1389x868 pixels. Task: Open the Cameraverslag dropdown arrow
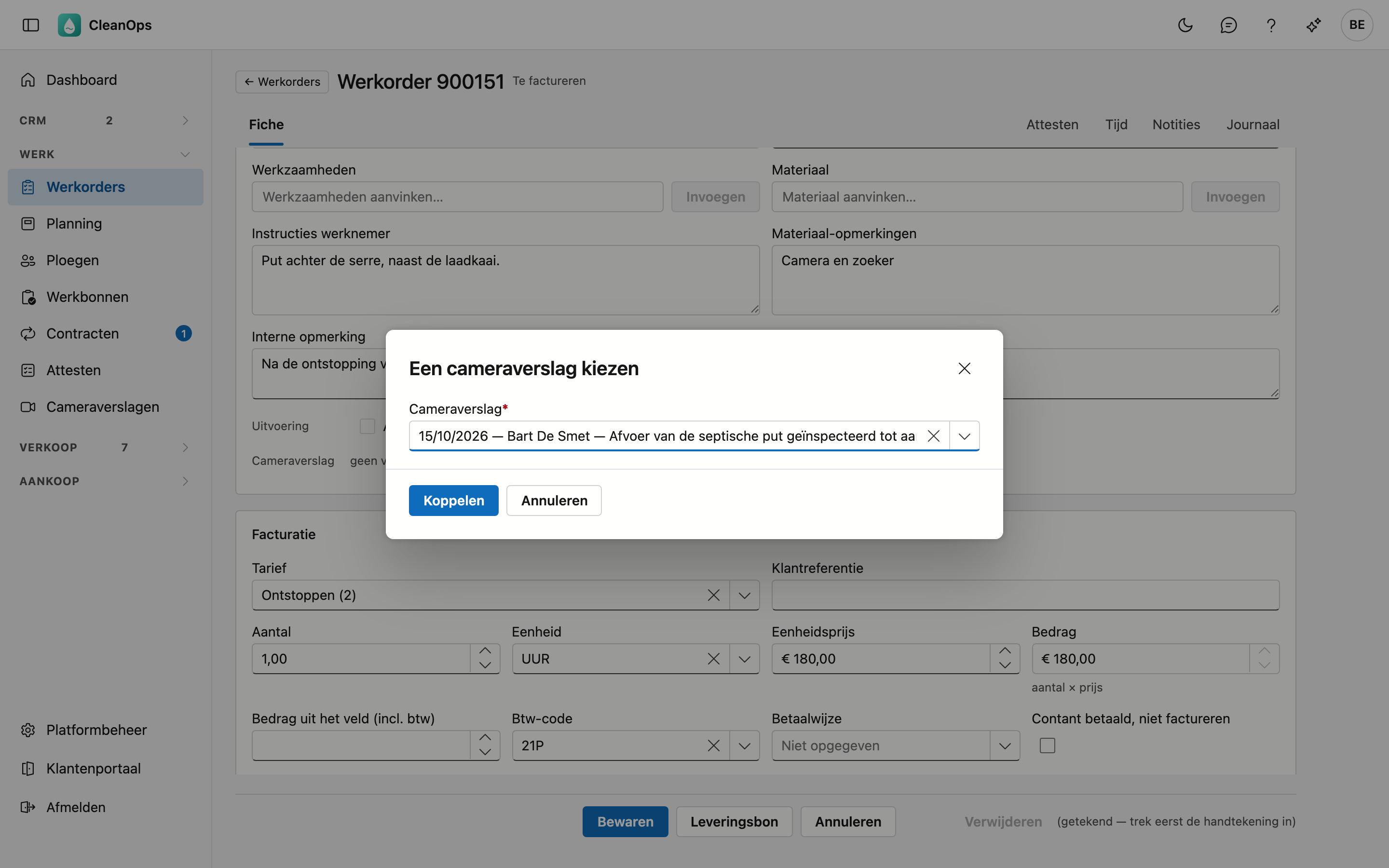coord(964,436)
